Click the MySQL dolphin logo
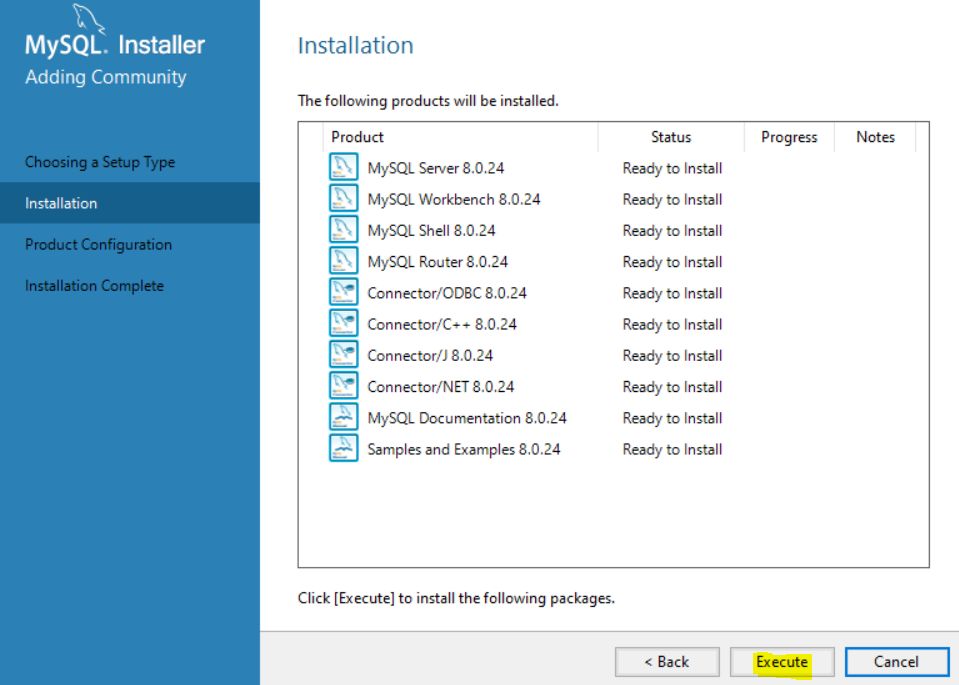Screen dimensions: 959x685 click(x=90, y=18)
